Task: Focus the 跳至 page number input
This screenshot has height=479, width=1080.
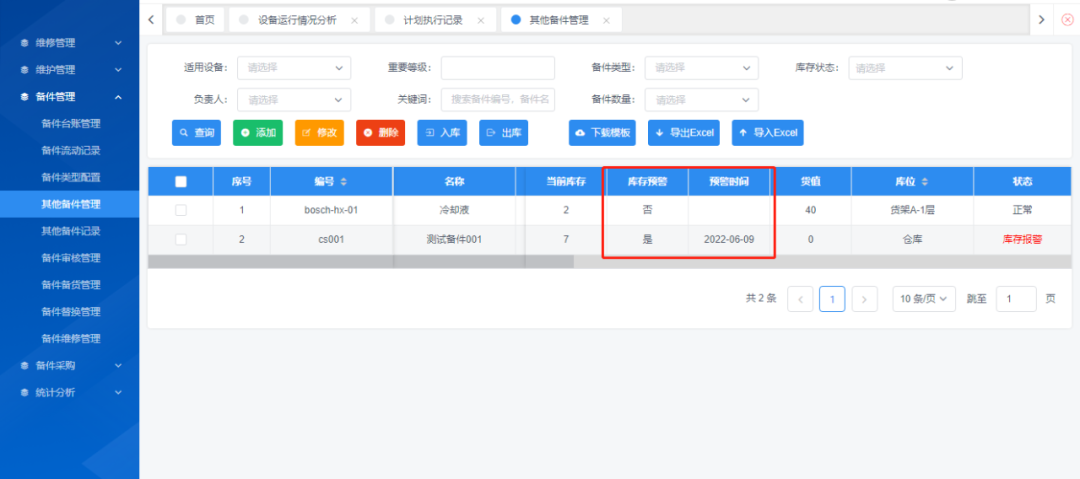Action: (1016, 298)
